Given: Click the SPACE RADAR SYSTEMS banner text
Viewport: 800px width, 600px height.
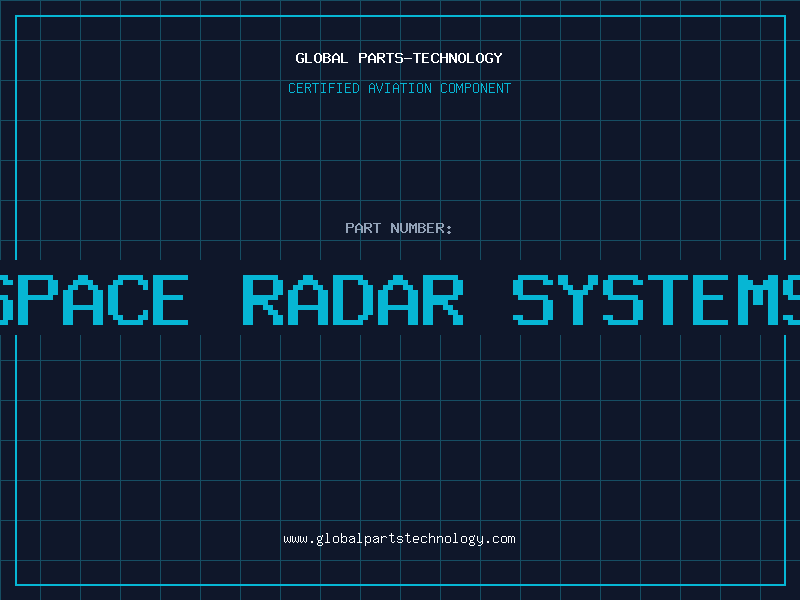Looking at the screenshot, I should [x=400, y=300].
